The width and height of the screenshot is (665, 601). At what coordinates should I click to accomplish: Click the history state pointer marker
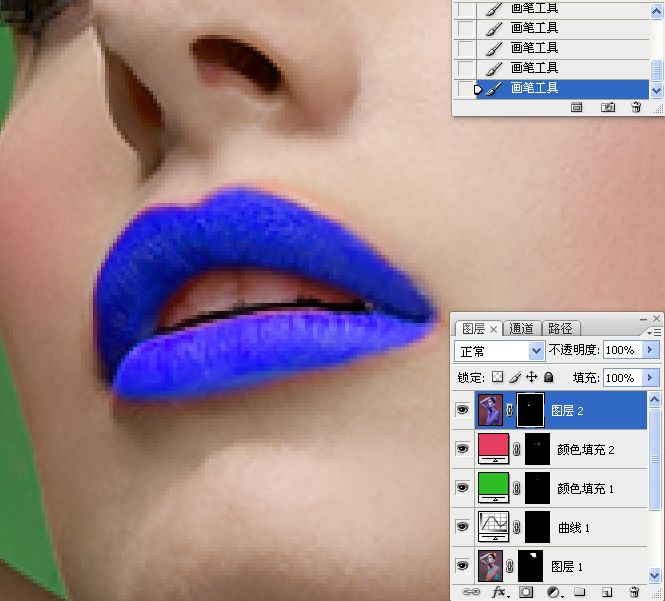pos(478,89)
